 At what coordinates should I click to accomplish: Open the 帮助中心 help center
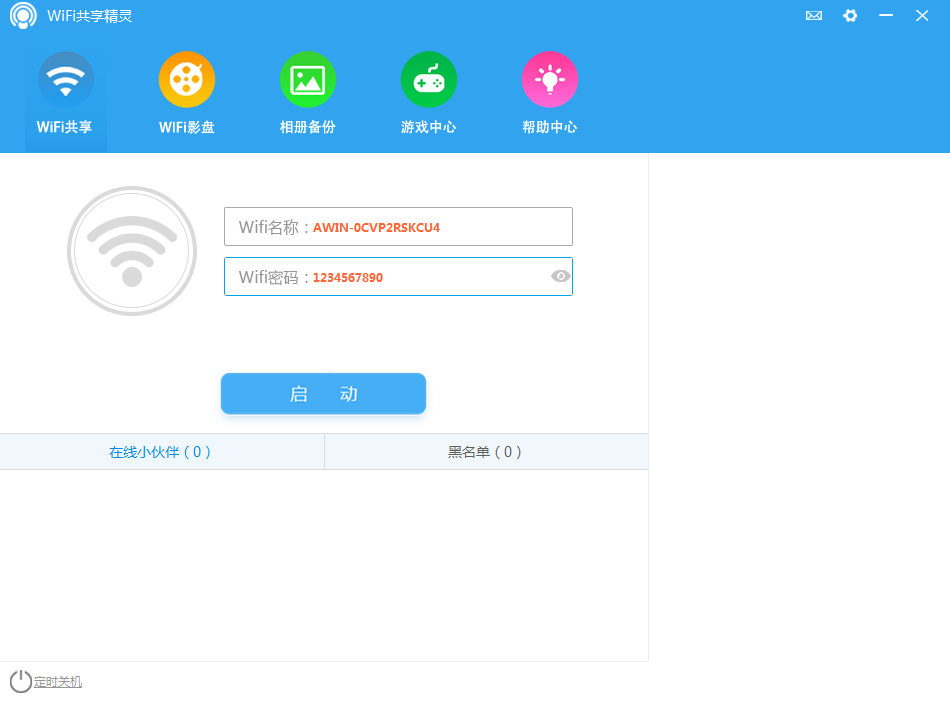(549, 92)
